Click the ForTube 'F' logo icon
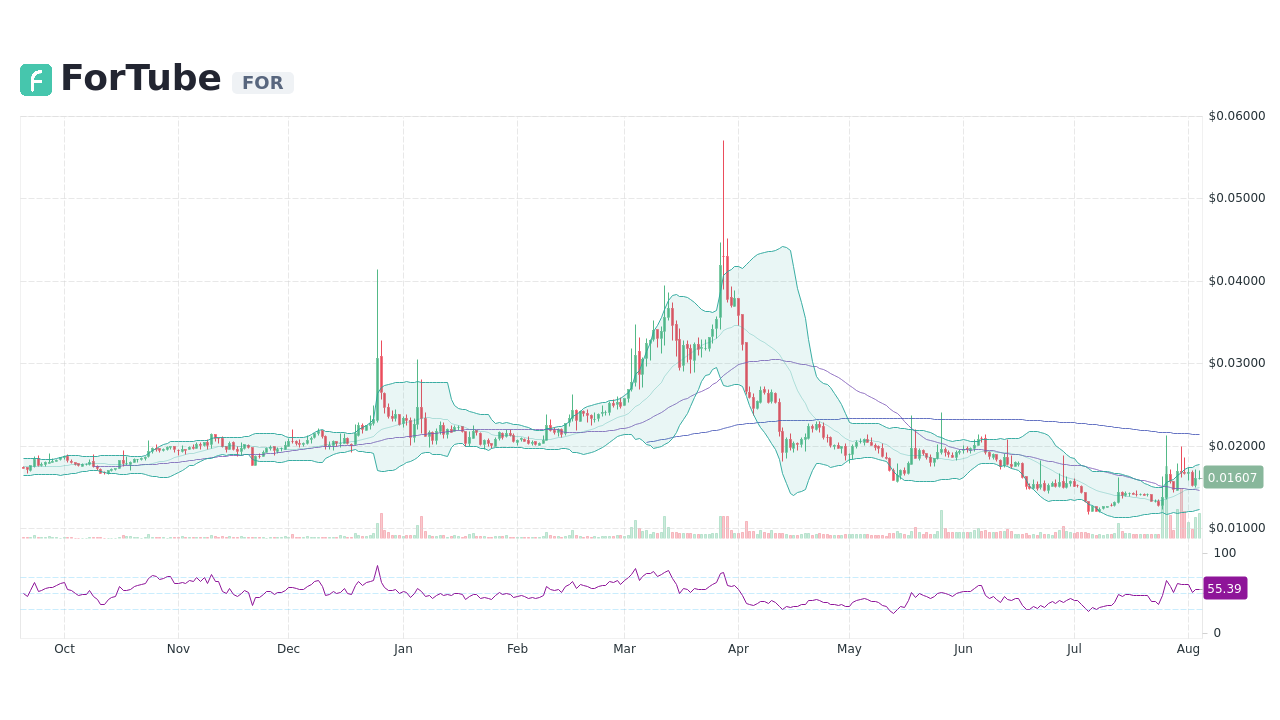 (x=36, y=80)
